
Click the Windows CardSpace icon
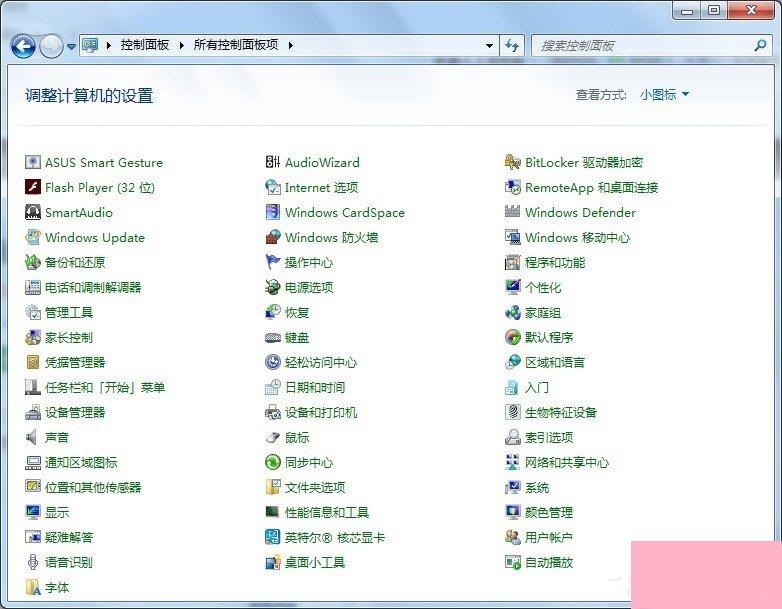click(273, 212)
